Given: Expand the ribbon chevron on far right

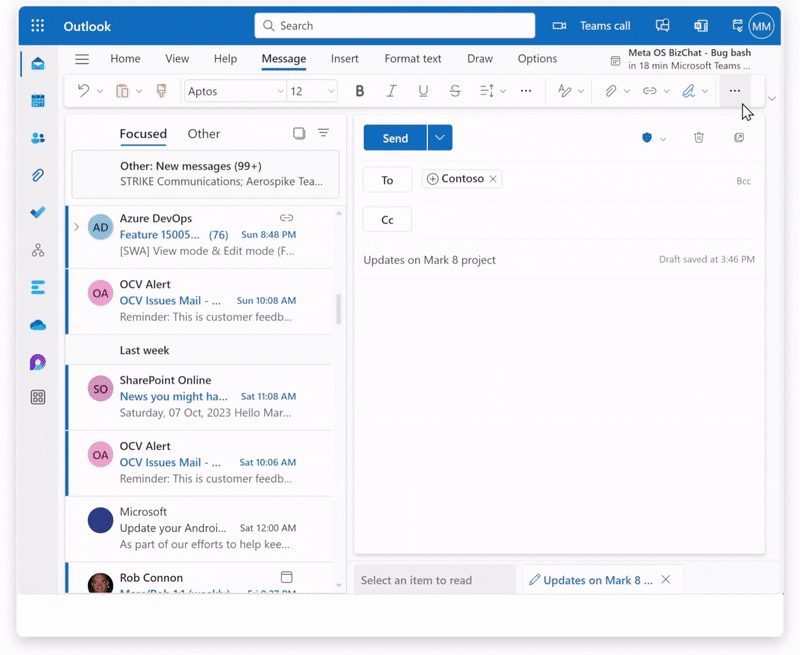Looking at the screenshot, I should [772, 98].
